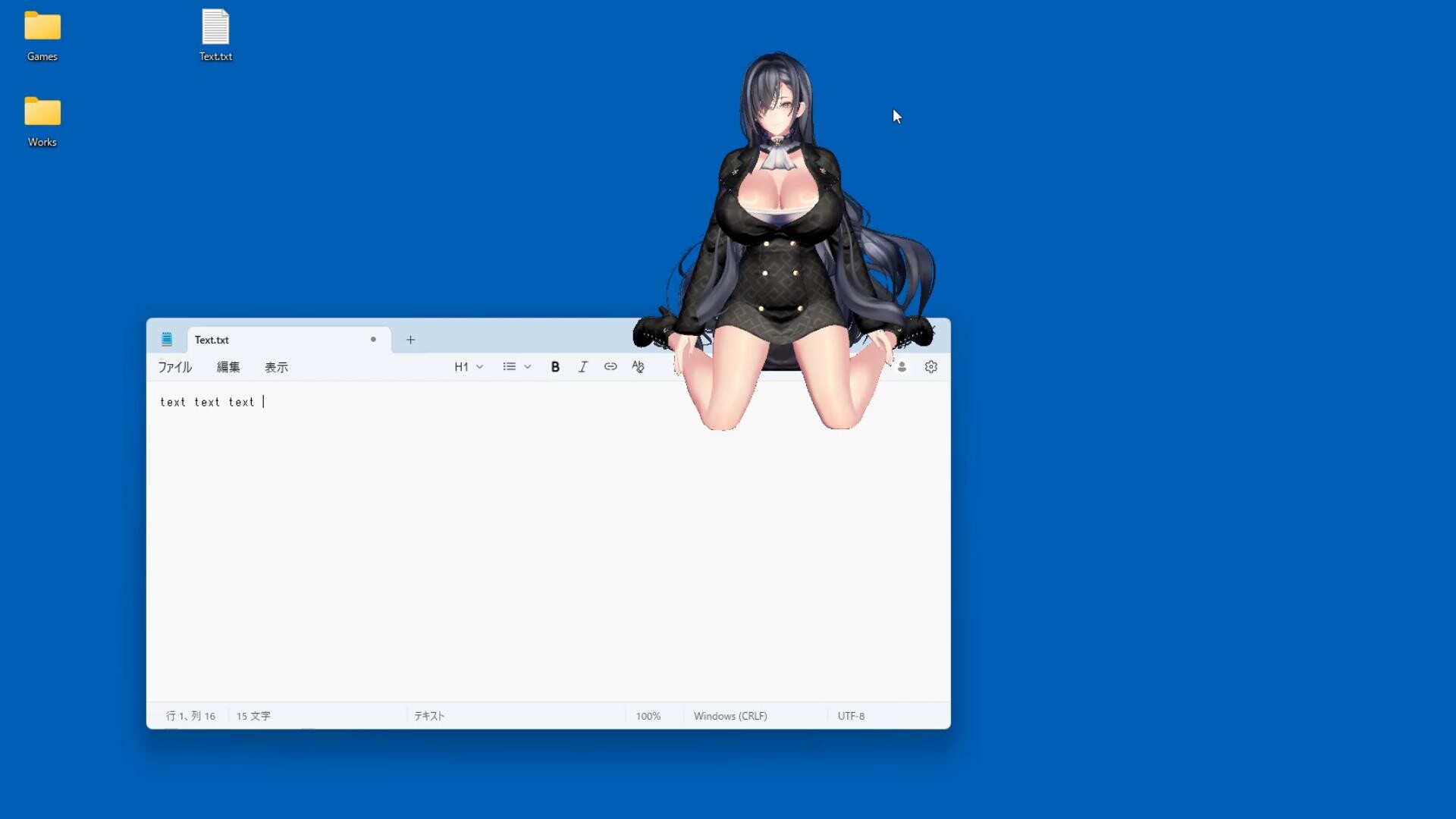Click the Notepad app icon beside the tabs
This screenshot has height=819, width=1456.
tap(166, 339)
